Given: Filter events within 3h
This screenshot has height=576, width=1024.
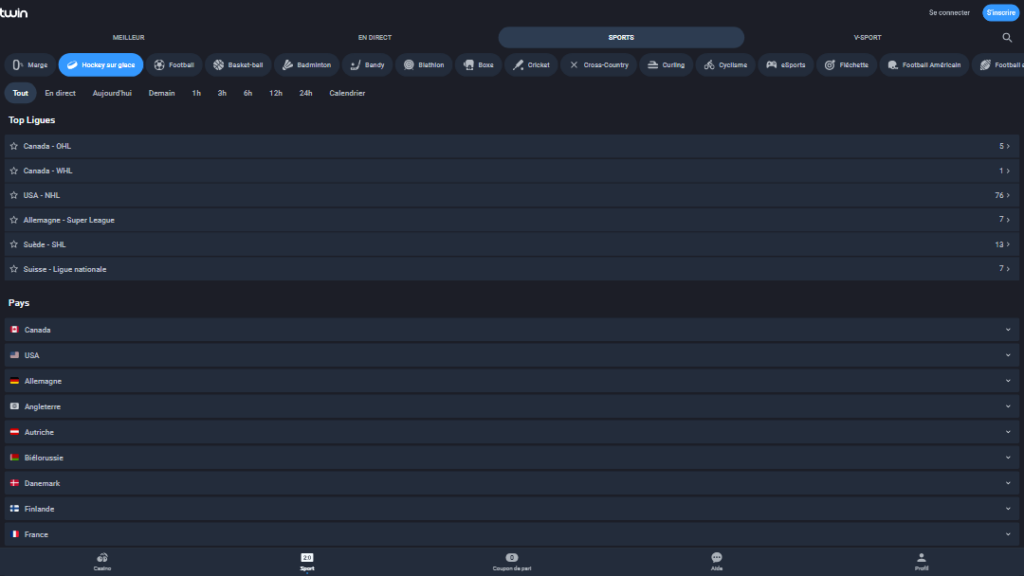Looking at the screenshot, I should [x=222, y=93].
